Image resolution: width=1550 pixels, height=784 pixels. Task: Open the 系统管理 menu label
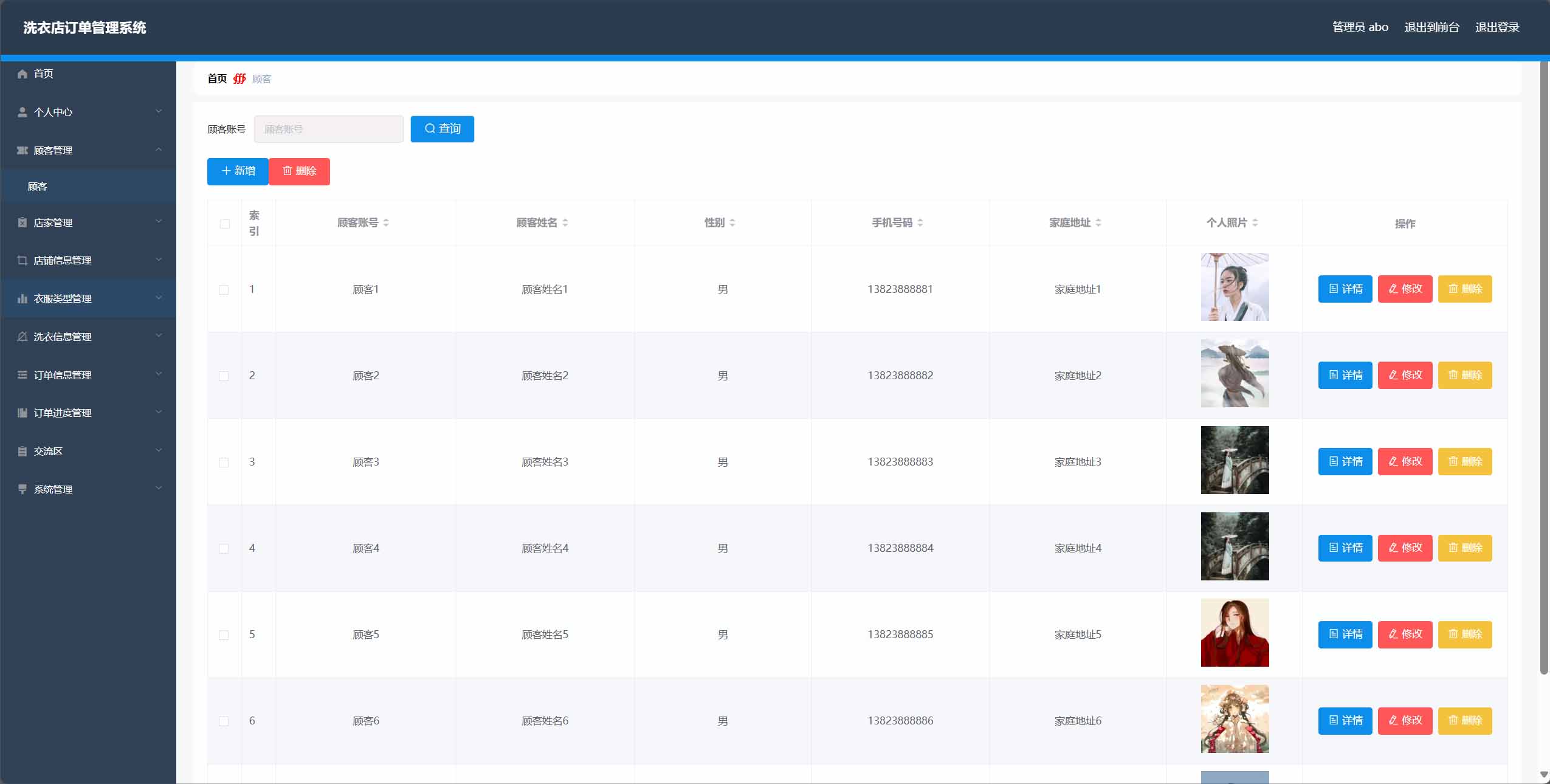pyautogui.click(x=53, y=489)
